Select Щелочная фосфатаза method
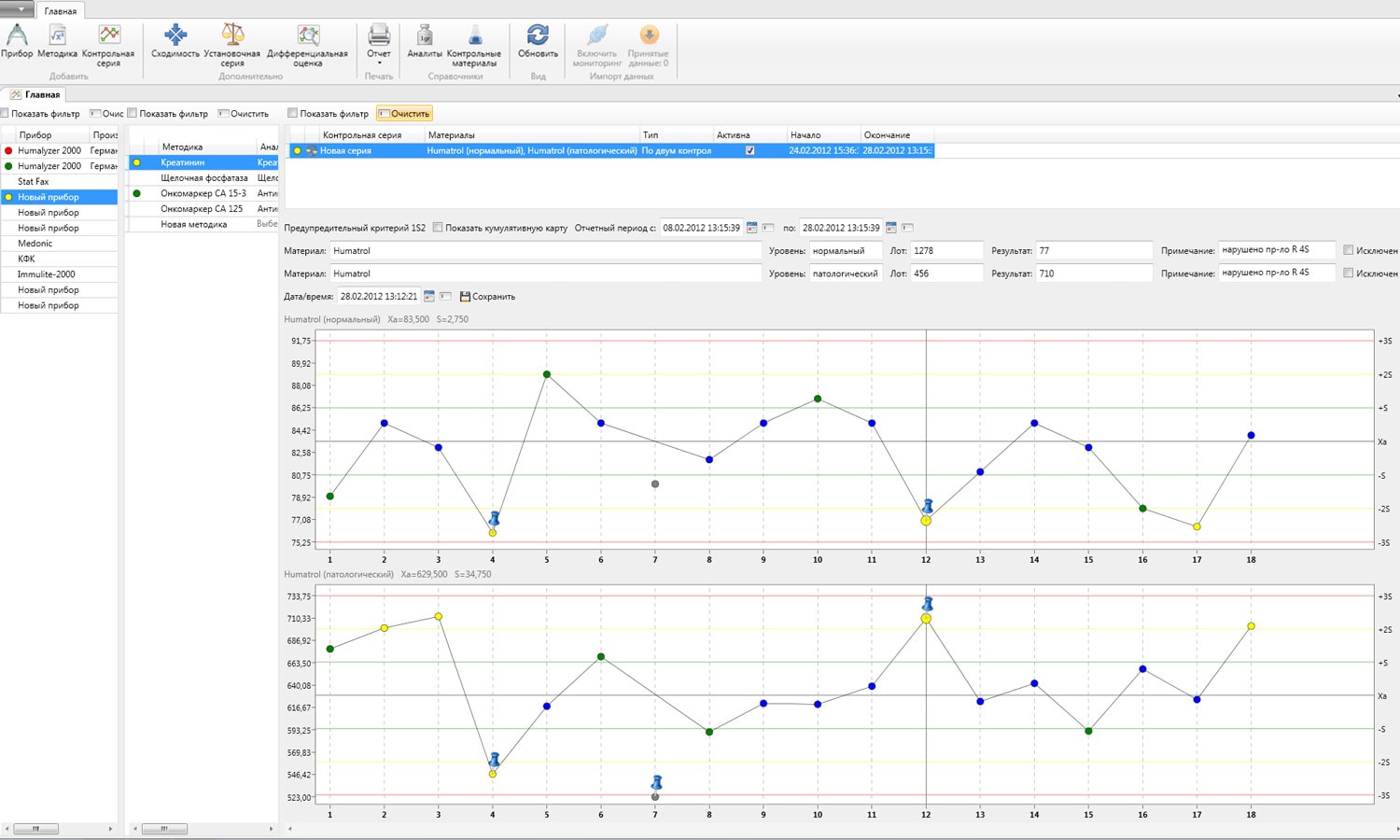Screen dimensions: 1400x840 click(203, 177)
